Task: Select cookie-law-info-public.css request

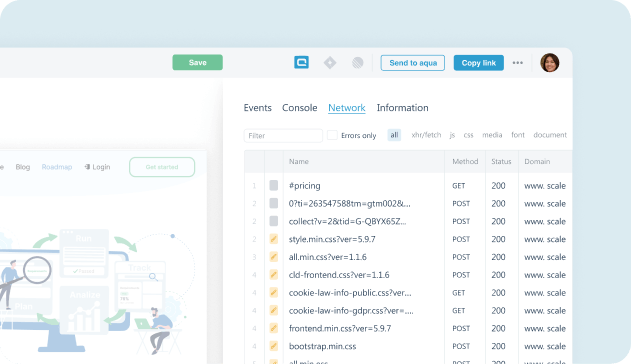Action: pyautogui.click(x=350, y=293)
